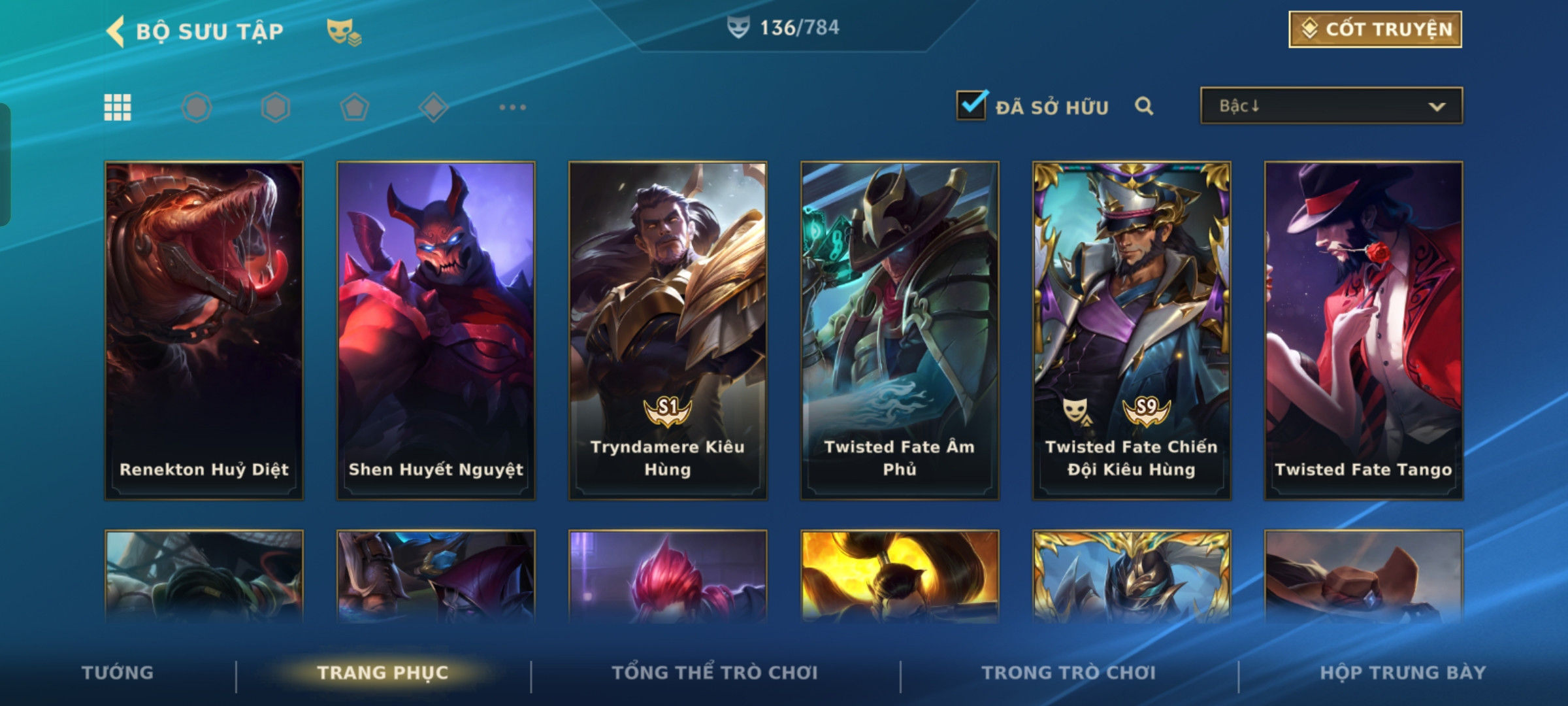Click the dropdown chevron arrow
This screenshot has width=1568, height=706.
pyautogui.click(x=1437, y=107)
